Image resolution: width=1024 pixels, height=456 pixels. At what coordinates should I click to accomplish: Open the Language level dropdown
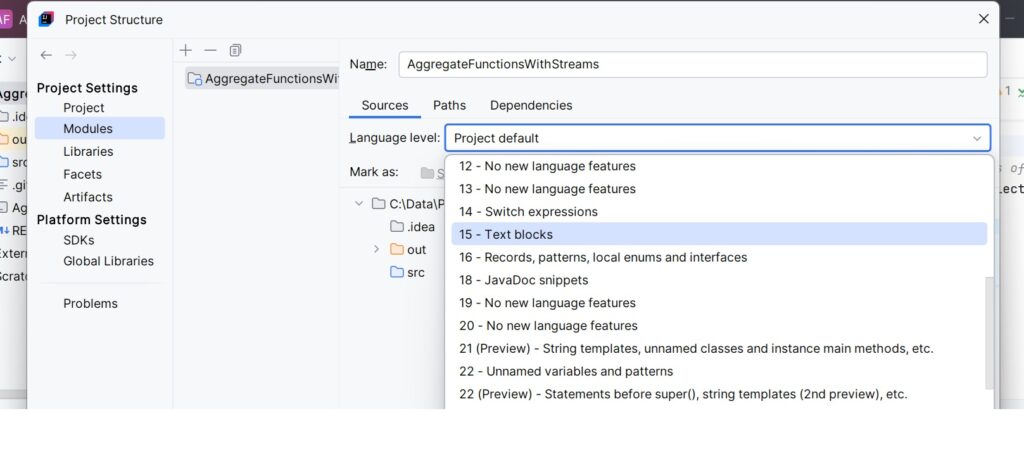717,138
